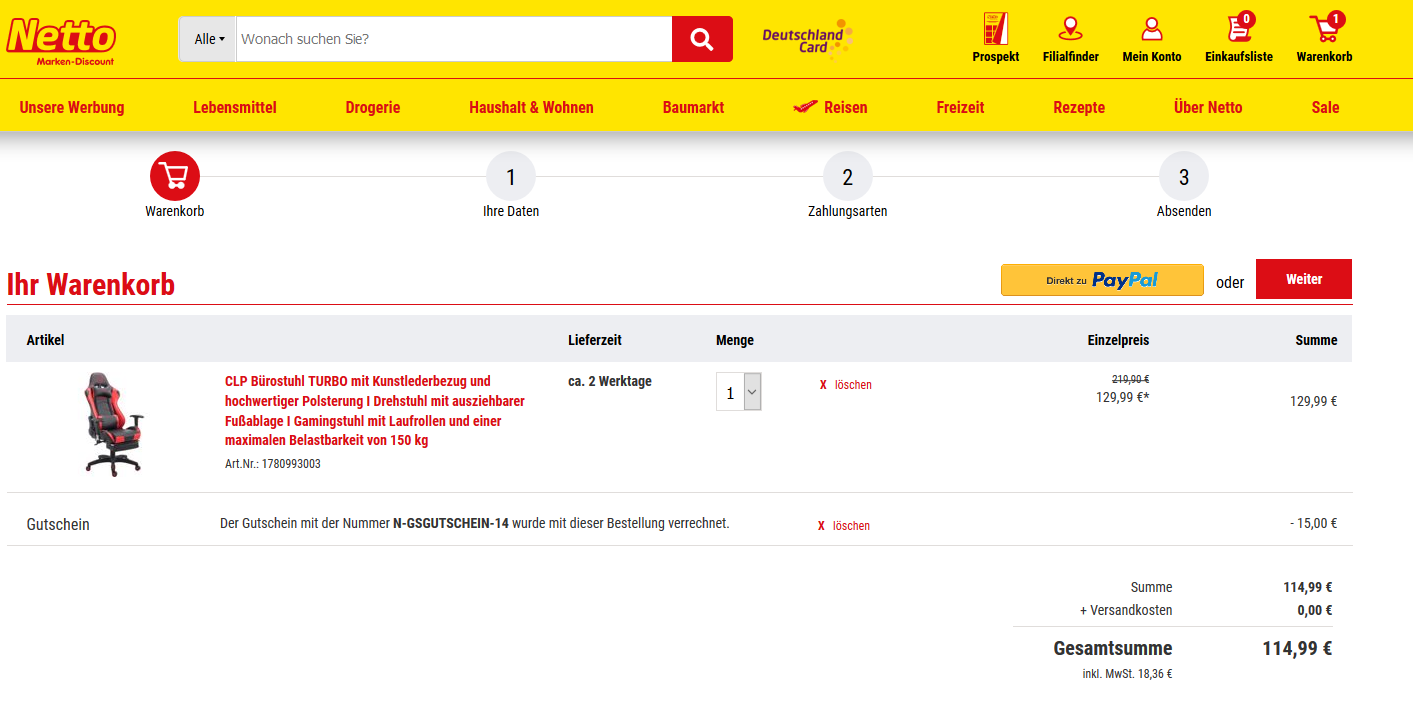Click the Netto Marken-Discount logo
This screenshot has width=1413, height=701.
point(61,40)
